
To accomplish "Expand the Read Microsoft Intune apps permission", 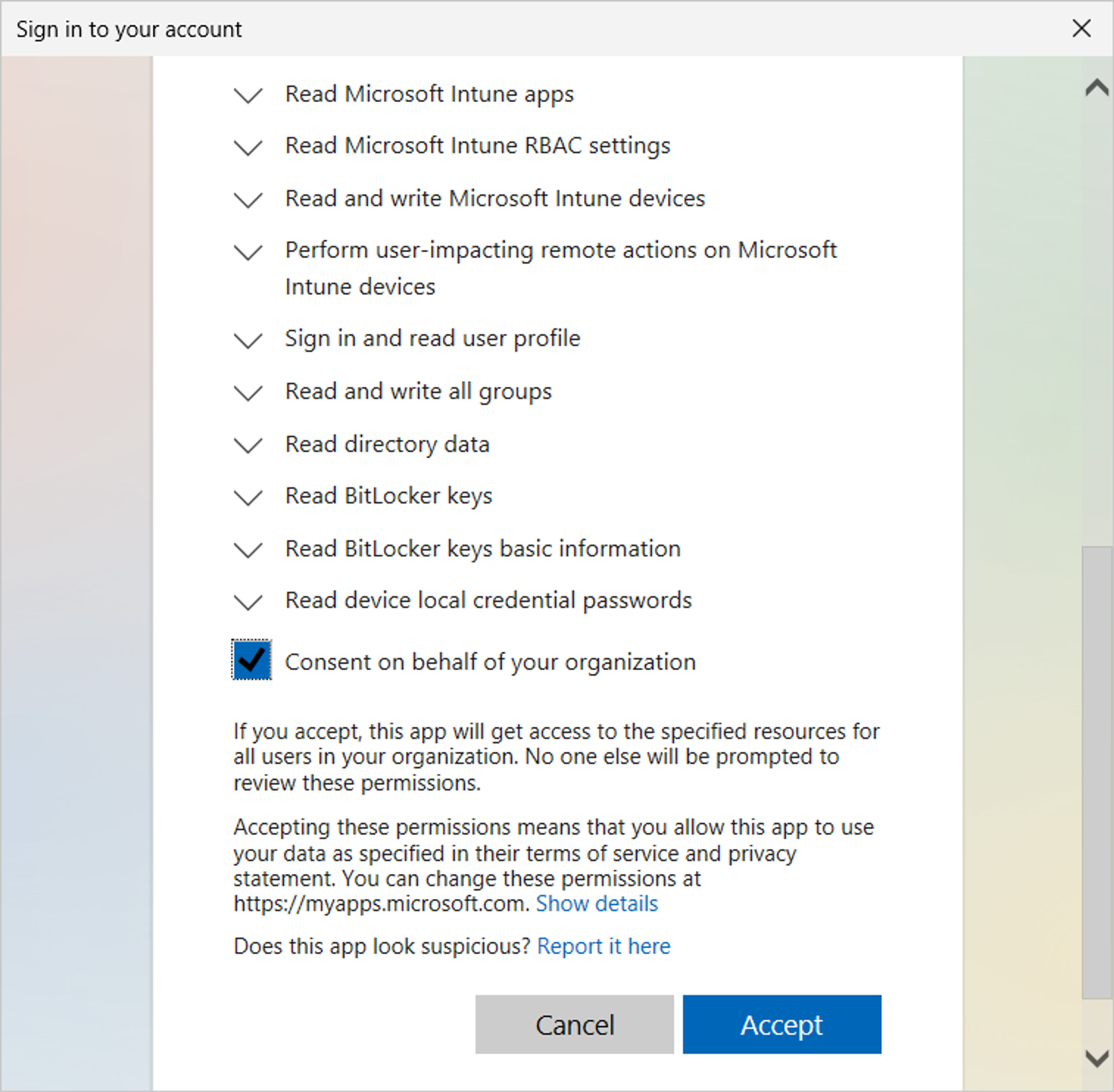I will coord(248,95).
